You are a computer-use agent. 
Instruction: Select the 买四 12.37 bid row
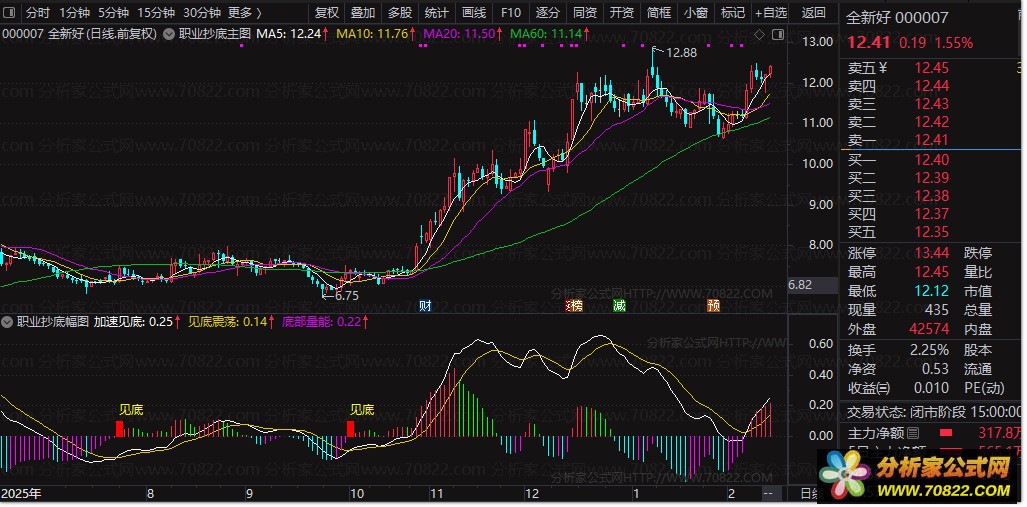click(931, 214)
